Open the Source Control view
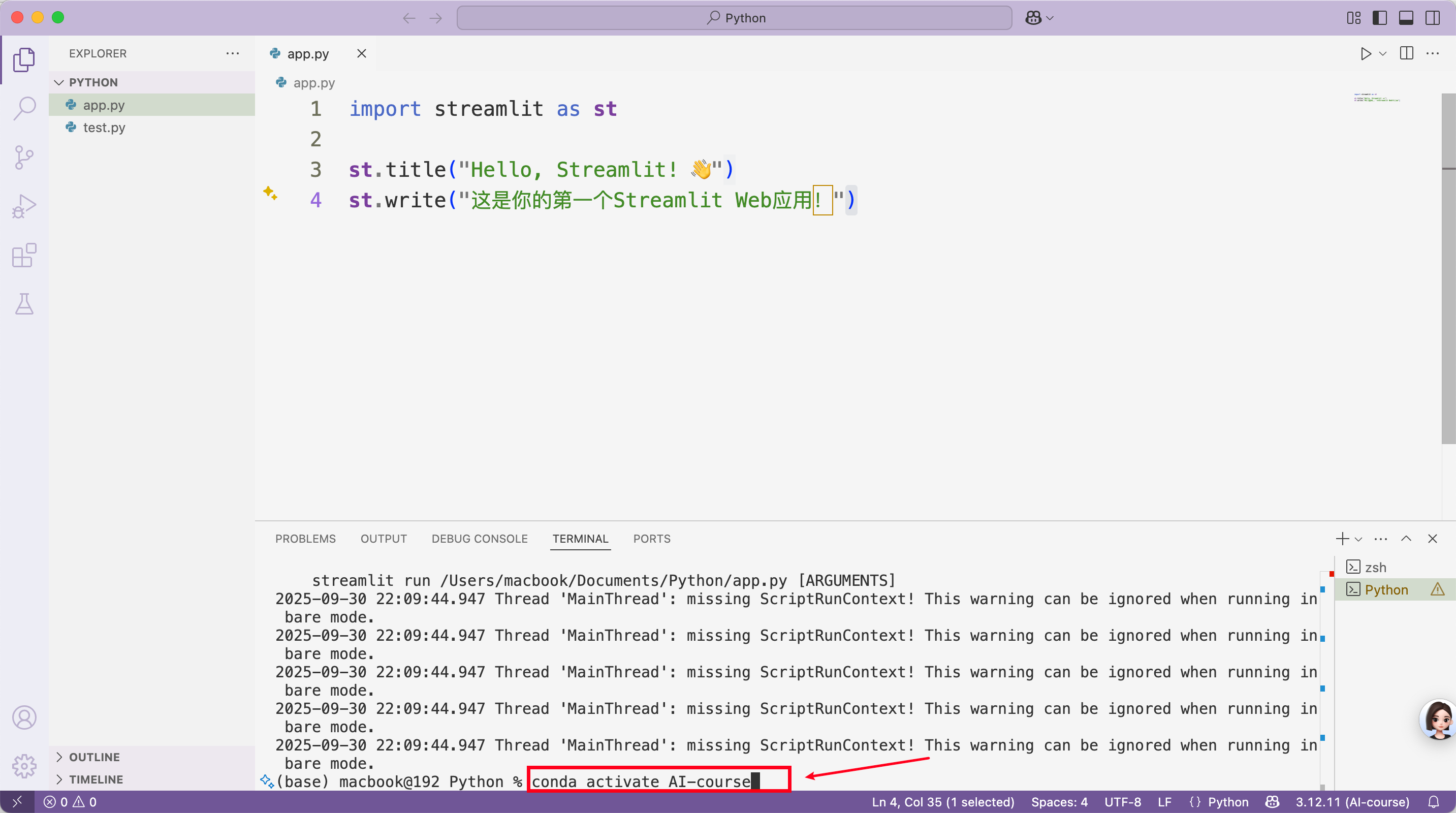Screen dimensions: 1456x813 coord(24,157)
